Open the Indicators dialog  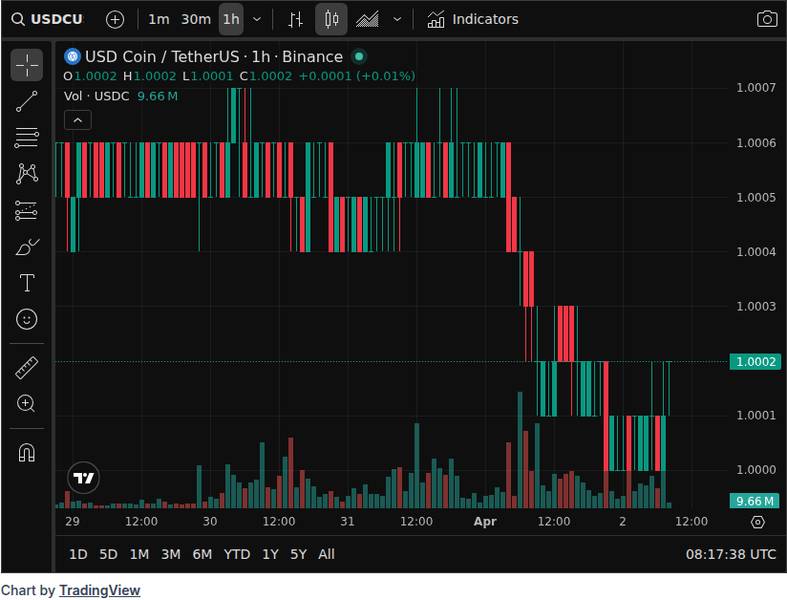(472, 20)
